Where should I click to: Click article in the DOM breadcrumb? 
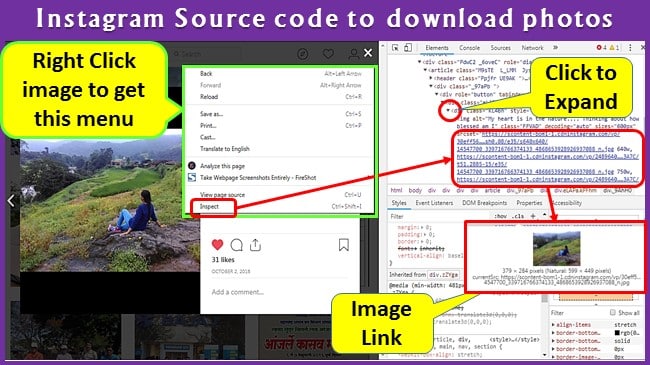(492, 190)
